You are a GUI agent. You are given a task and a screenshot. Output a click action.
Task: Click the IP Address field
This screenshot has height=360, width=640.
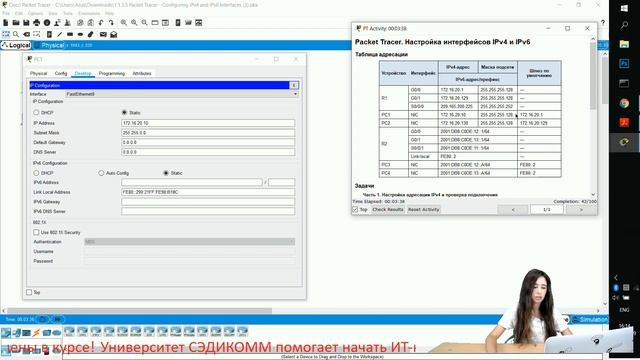point(208,123)
